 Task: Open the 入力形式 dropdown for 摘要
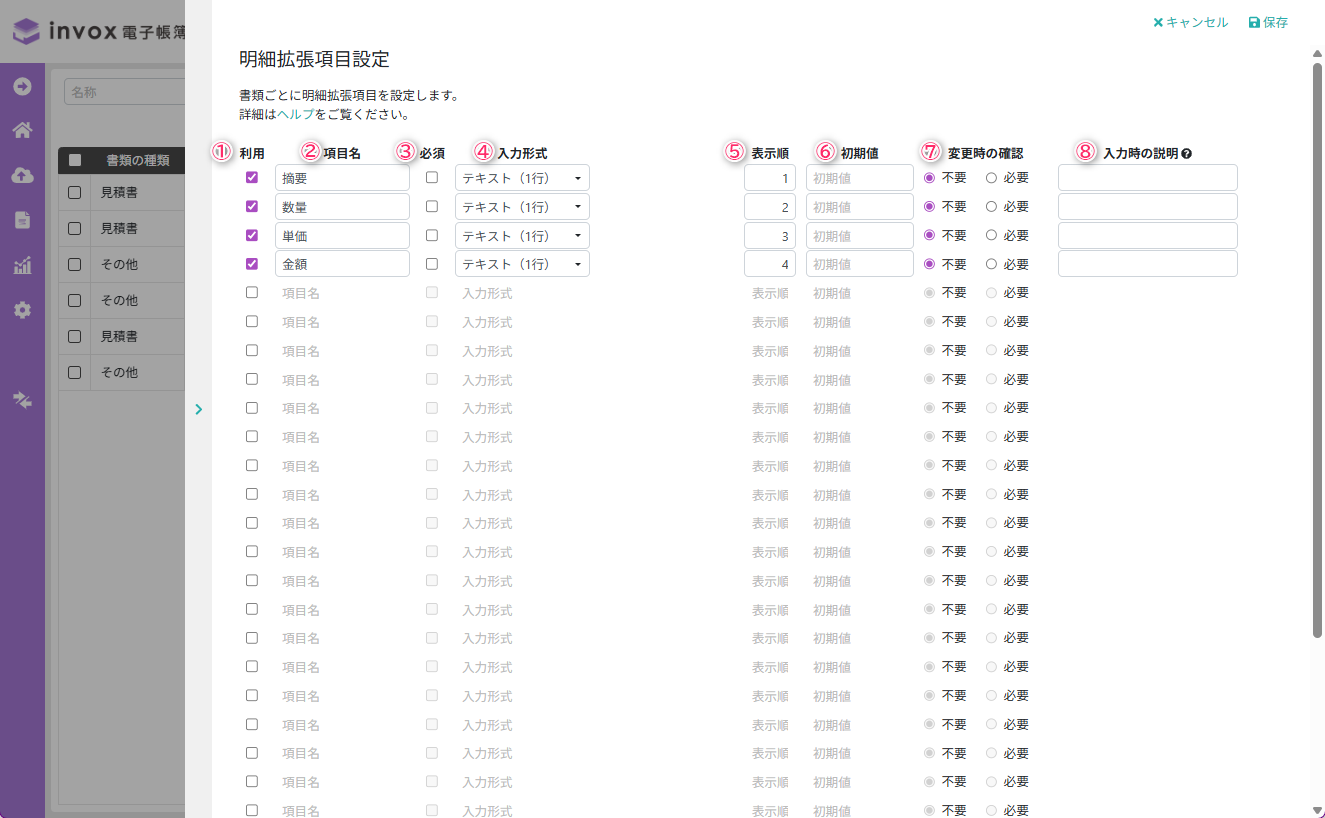(522, 178)
